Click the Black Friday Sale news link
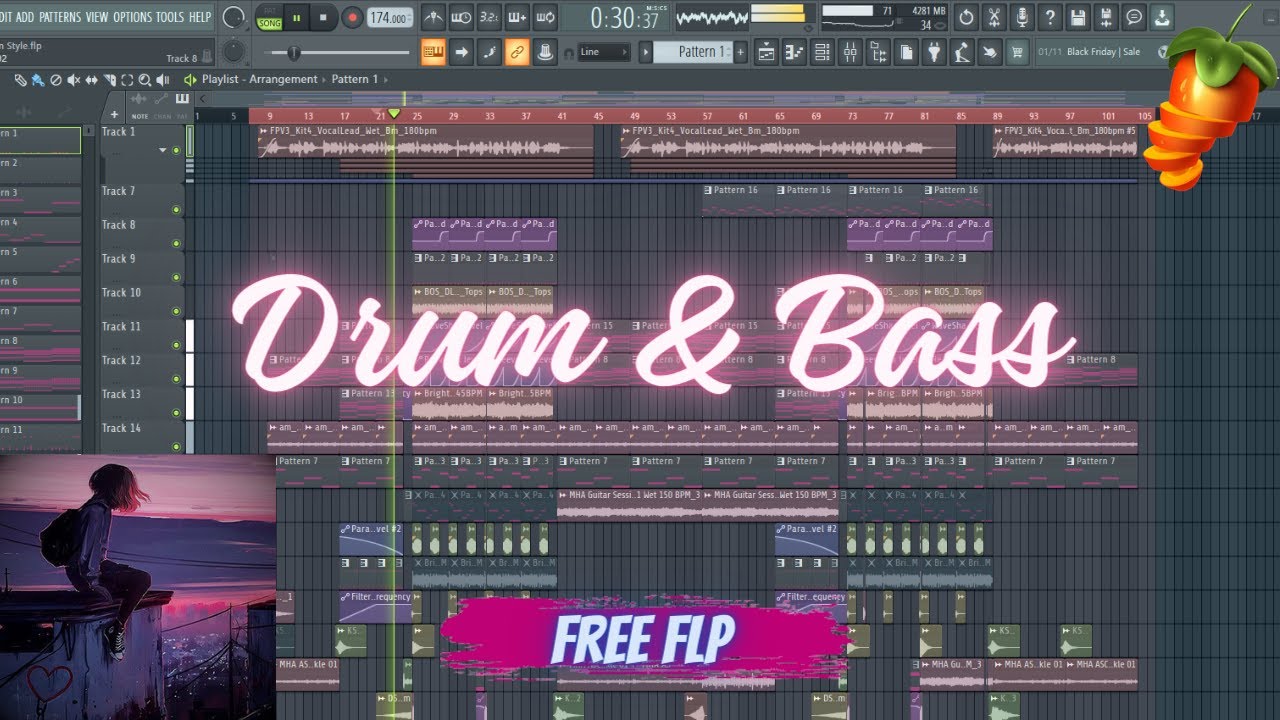 tap(1104, 52)
